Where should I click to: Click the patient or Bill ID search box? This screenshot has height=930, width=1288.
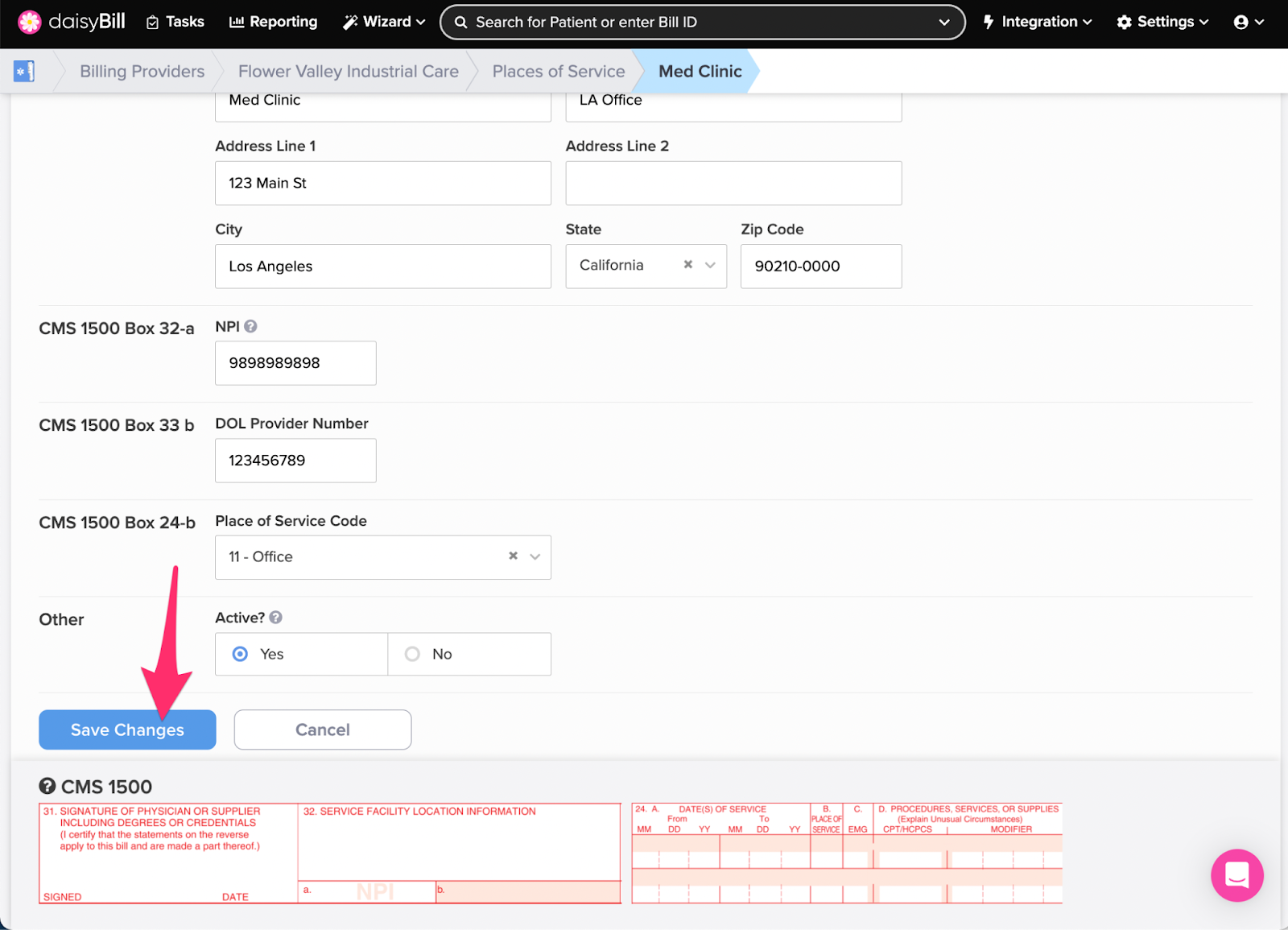click(x=692, y=23)
